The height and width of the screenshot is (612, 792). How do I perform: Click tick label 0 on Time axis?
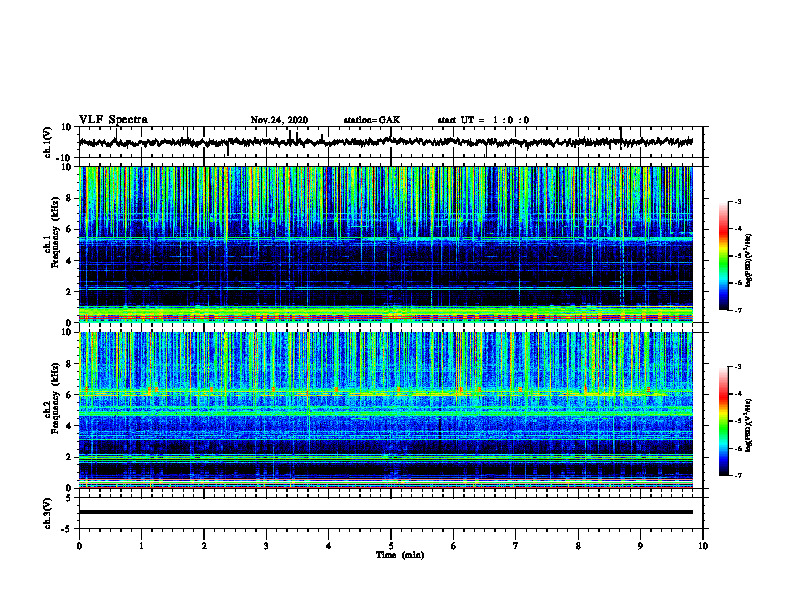click(79, 546)
